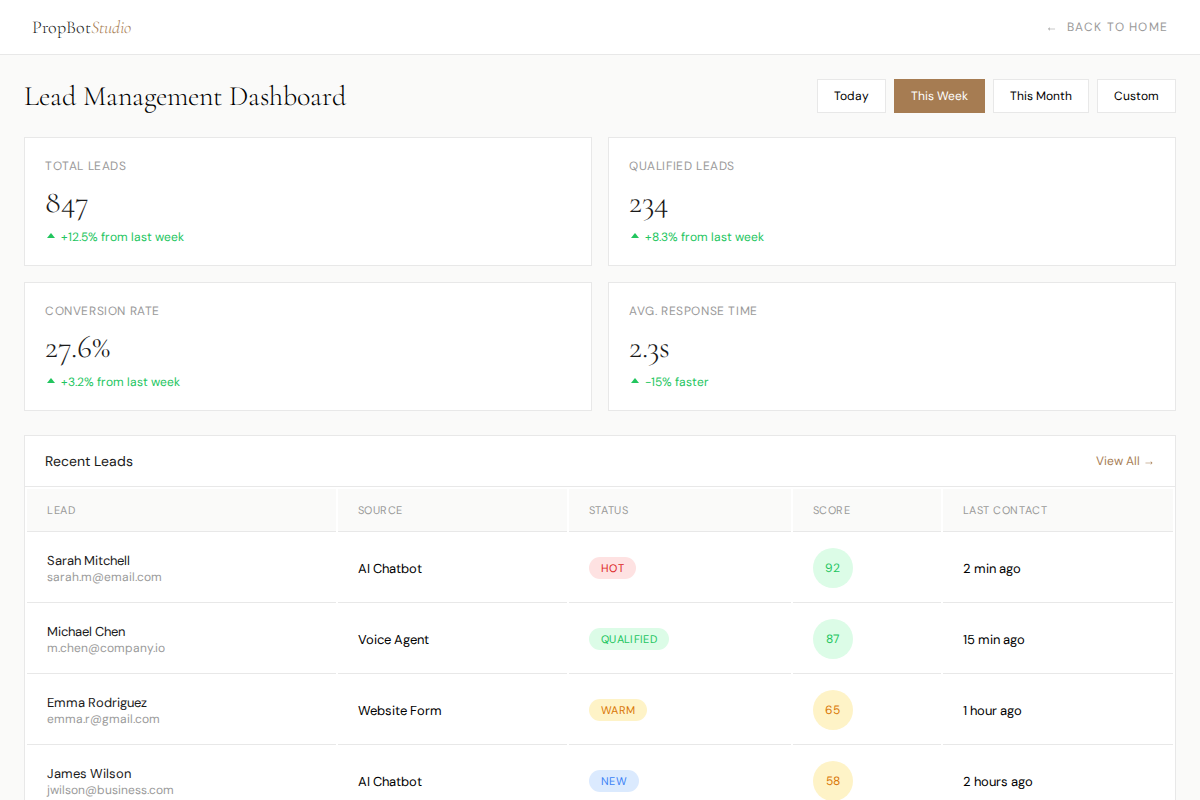
Task: Click the back arrow beside Back to Home
Action: 1050,27
